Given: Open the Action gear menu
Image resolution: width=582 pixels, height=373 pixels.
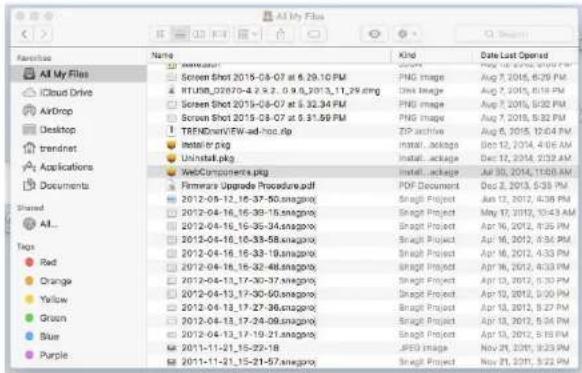Looking at the screenshot, I should [x=407, y=35].
